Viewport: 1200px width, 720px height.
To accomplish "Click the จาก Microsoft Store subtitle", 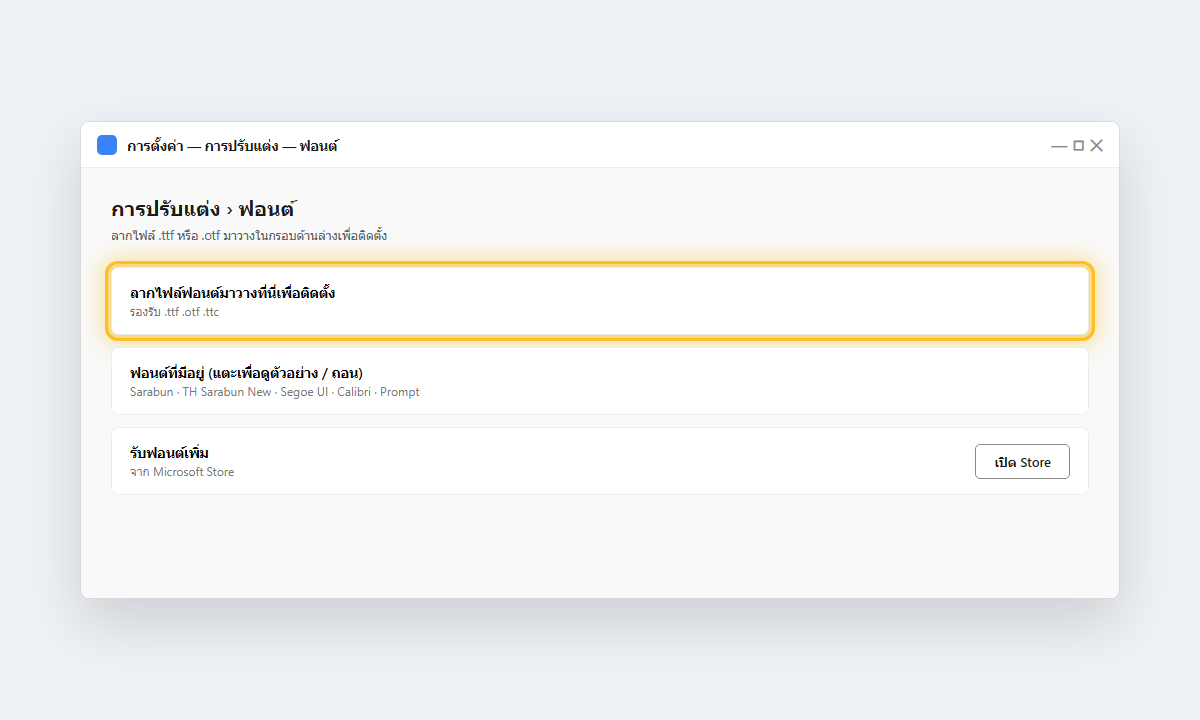I will pyautogui.click(x=182, y=472).
